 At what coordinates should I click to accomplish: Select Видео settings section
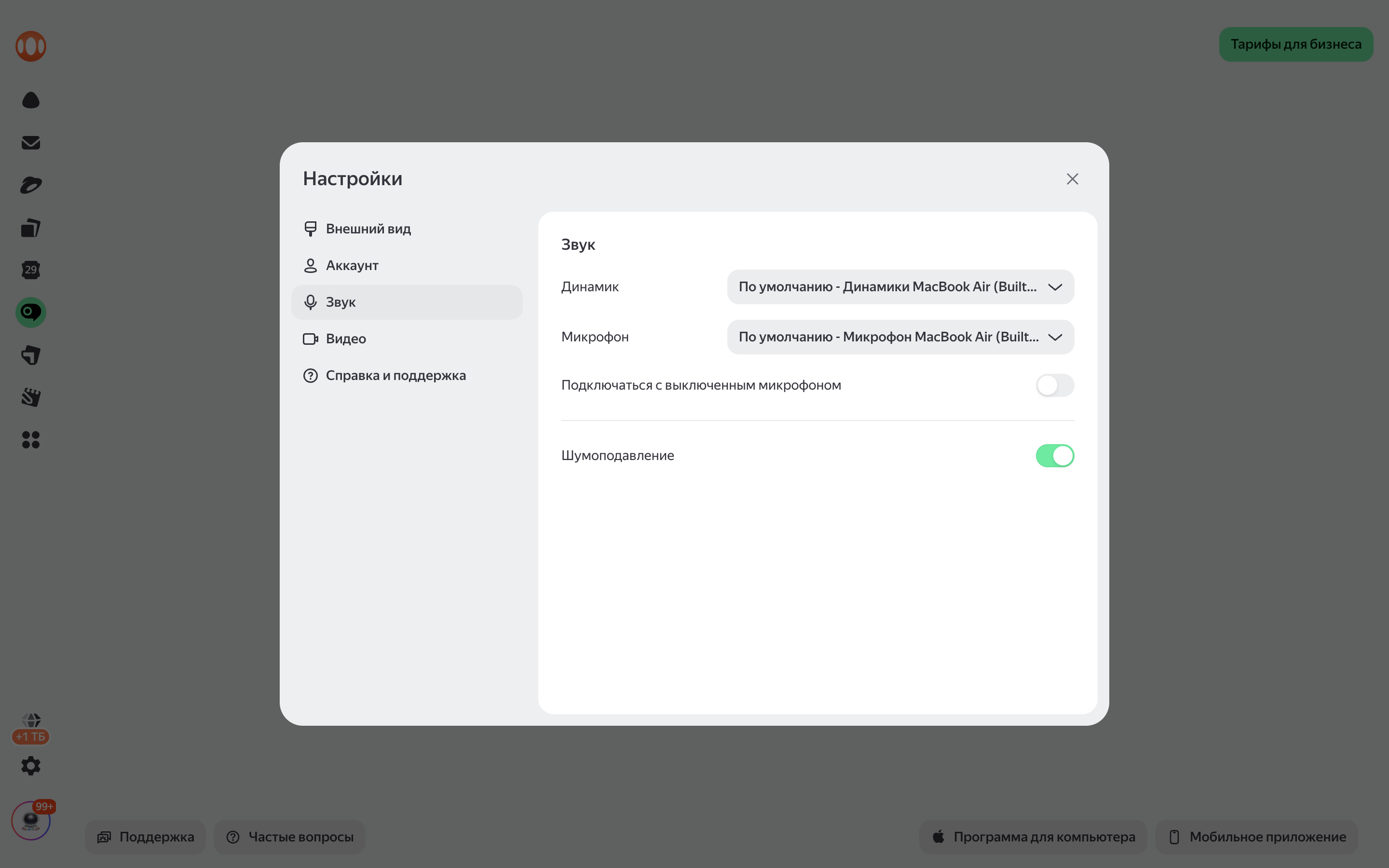point(407,339)
